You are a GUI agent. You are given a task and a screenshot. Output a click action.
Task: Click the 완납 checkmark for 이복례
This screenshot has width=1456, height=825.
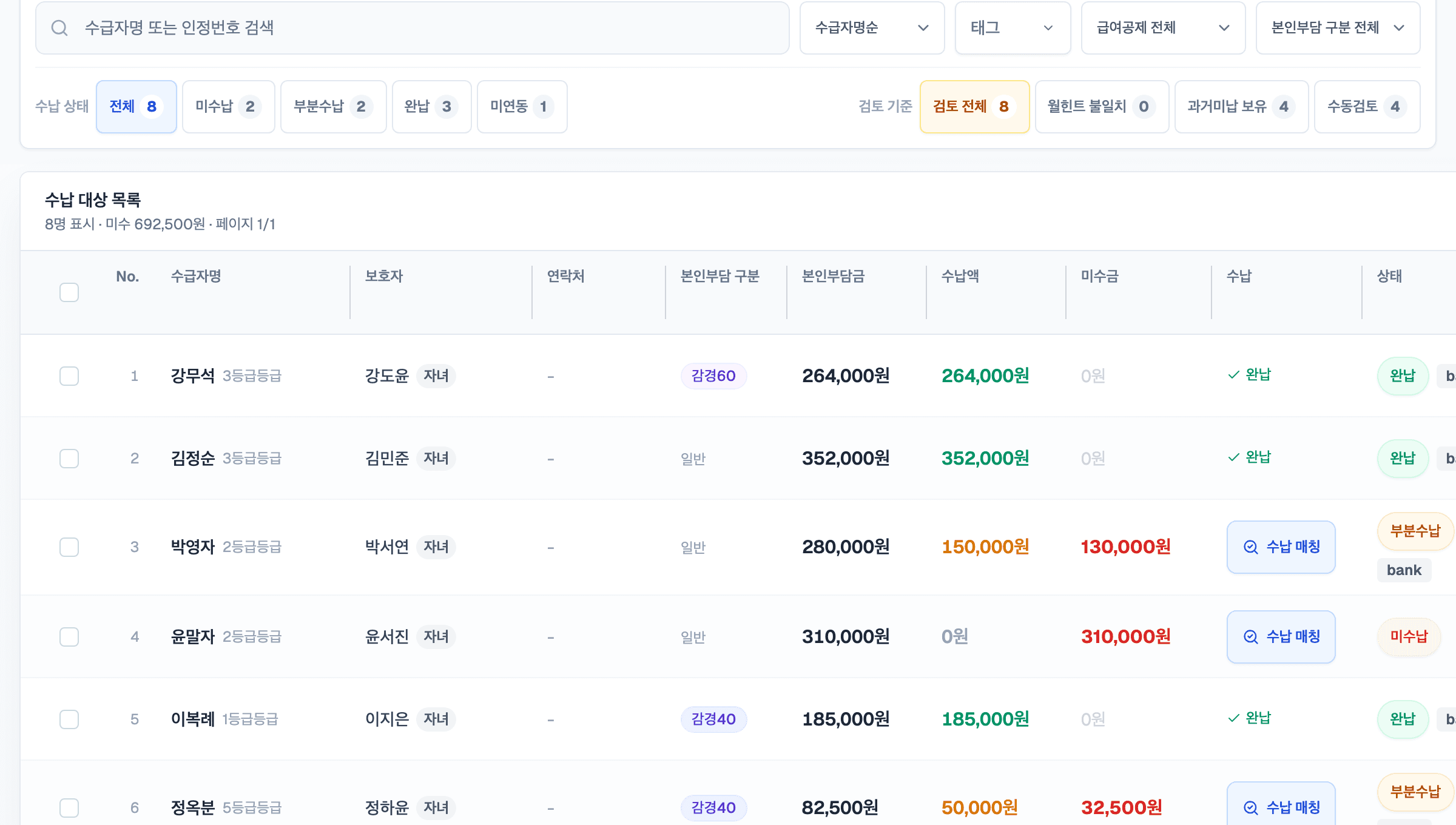[x=1249, y=718]
